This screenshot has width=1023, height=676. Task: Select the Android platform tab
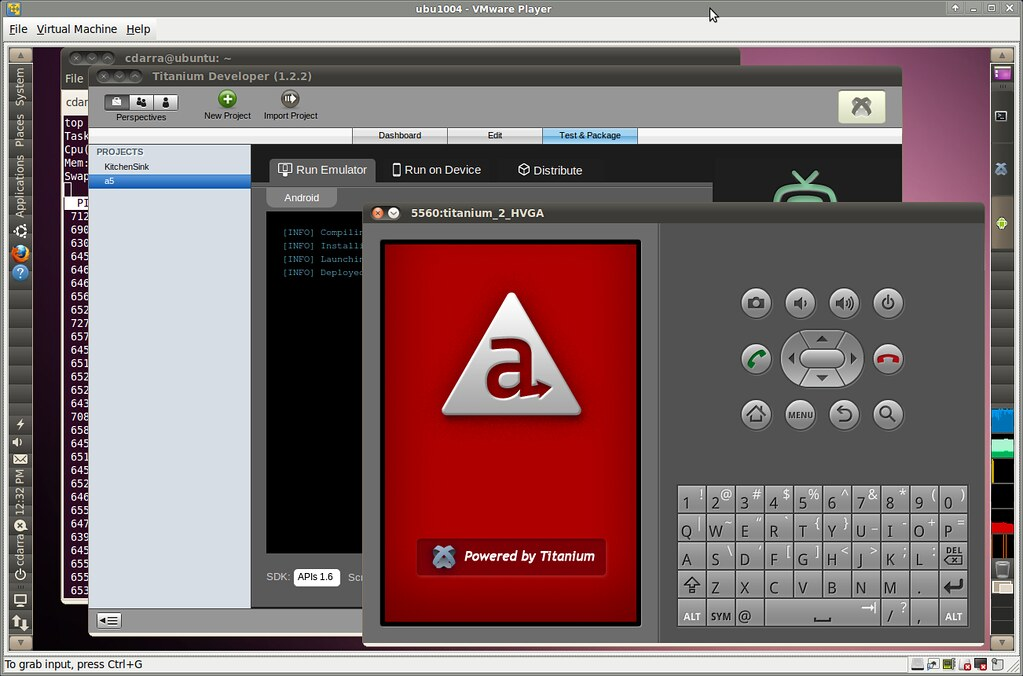click(301, 198)
